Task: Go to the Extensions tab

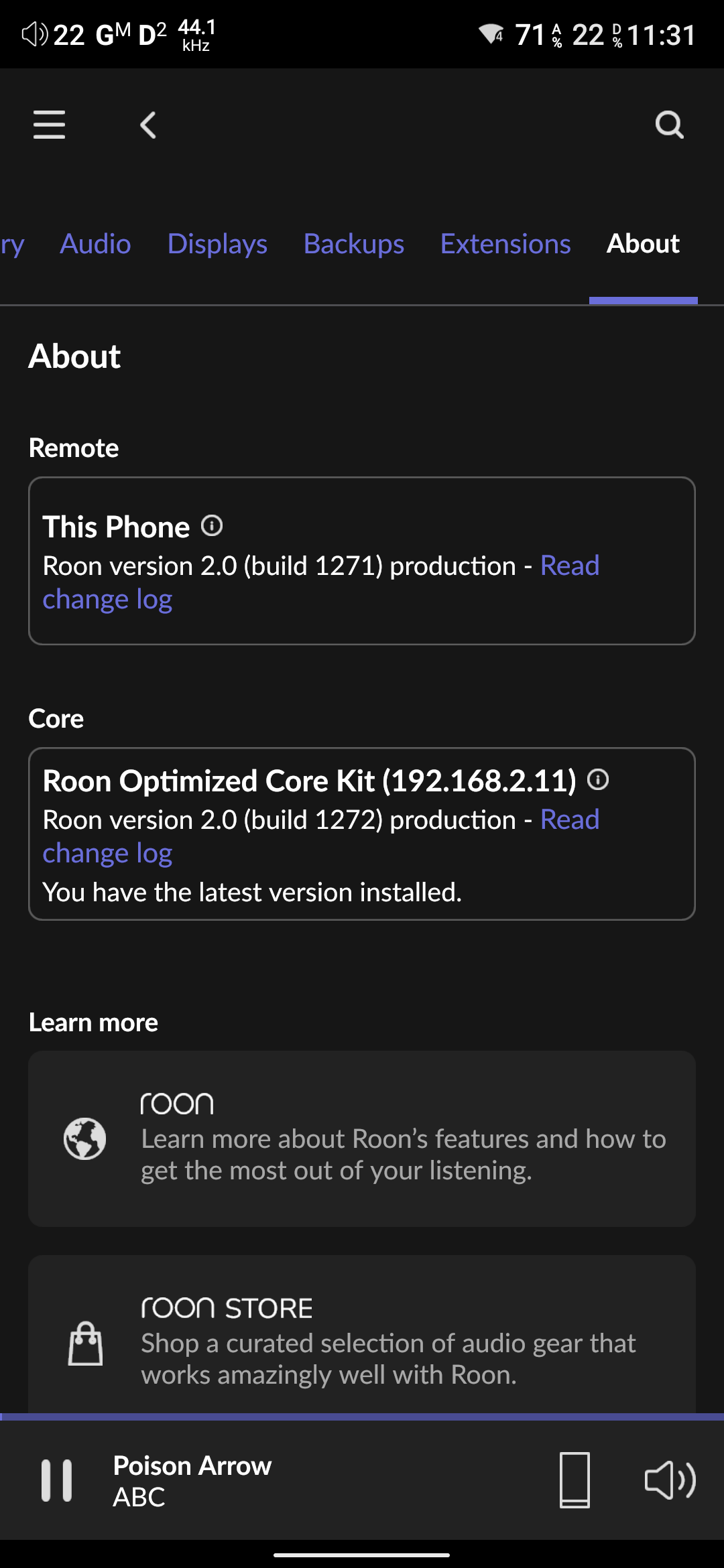Action: click(x=505, y=244)
